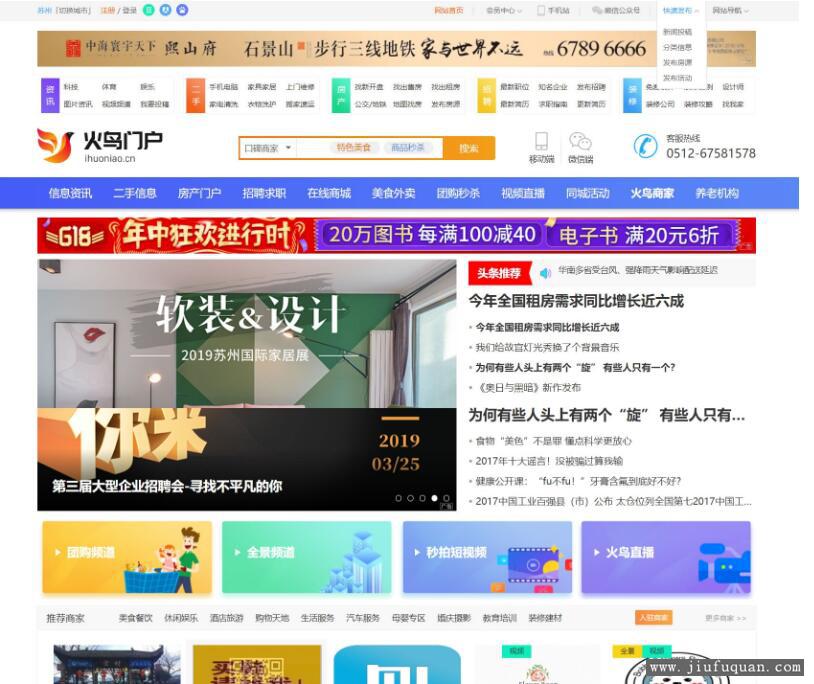Select the 美食餐饮 merchant category
This screenshot has width=814, height=684.
(x=135, y=618)
